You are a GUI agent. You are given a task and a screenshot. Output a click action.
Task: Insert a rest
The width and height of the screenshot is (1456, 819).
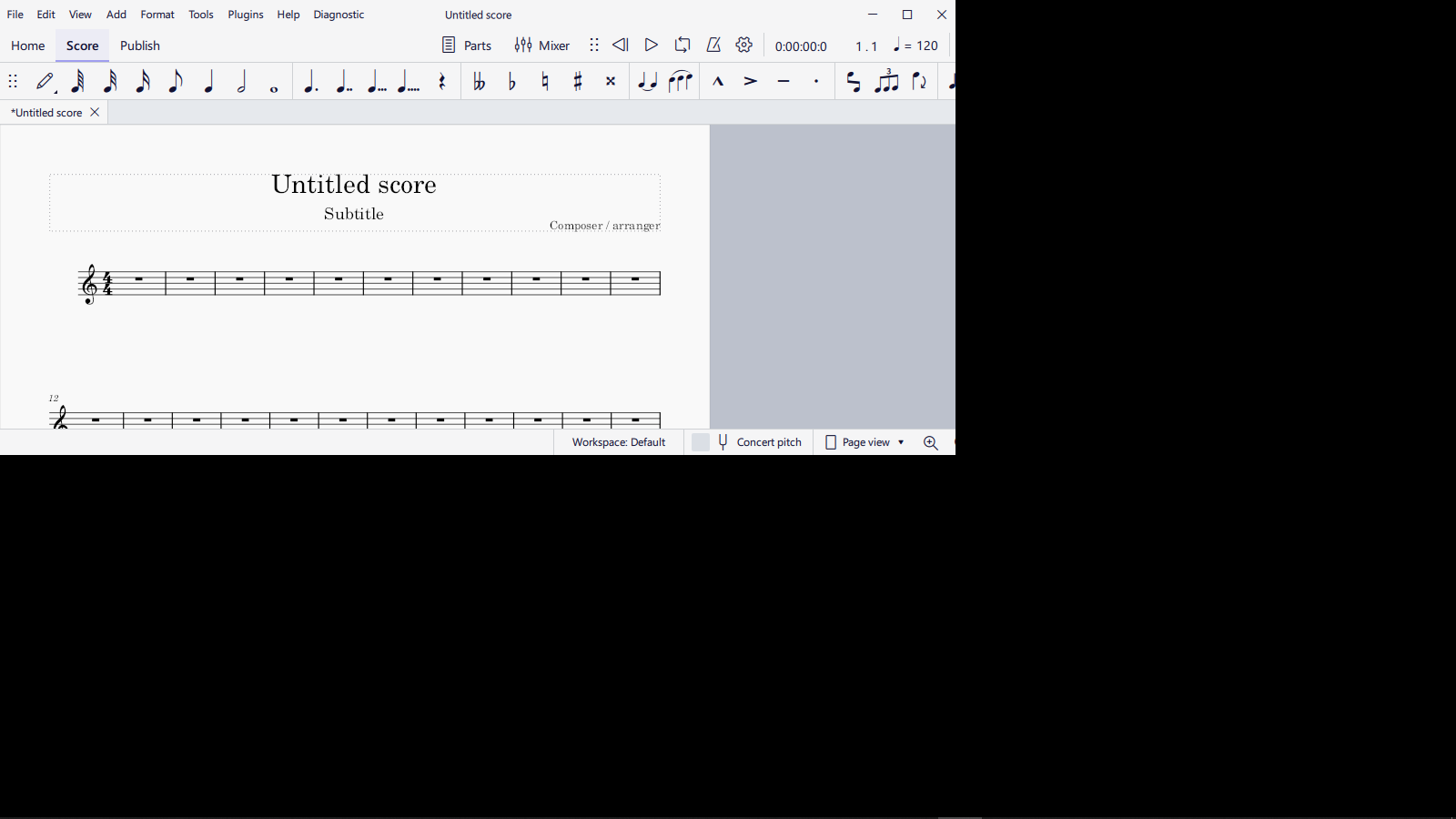(443, 82)
